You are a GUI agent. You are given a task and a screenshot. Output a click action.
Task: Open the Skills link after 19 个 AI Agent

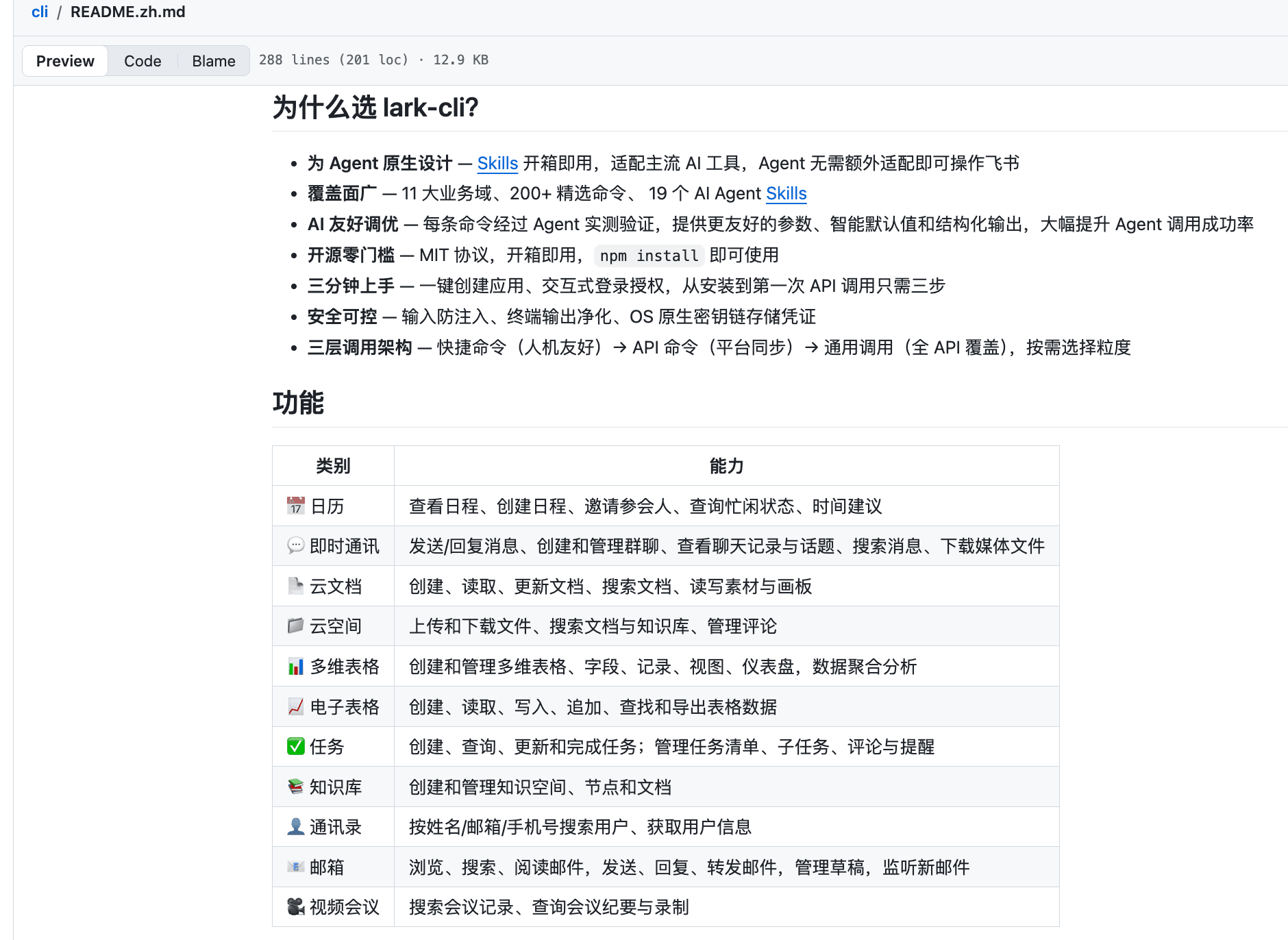click(x=787, y=193)
